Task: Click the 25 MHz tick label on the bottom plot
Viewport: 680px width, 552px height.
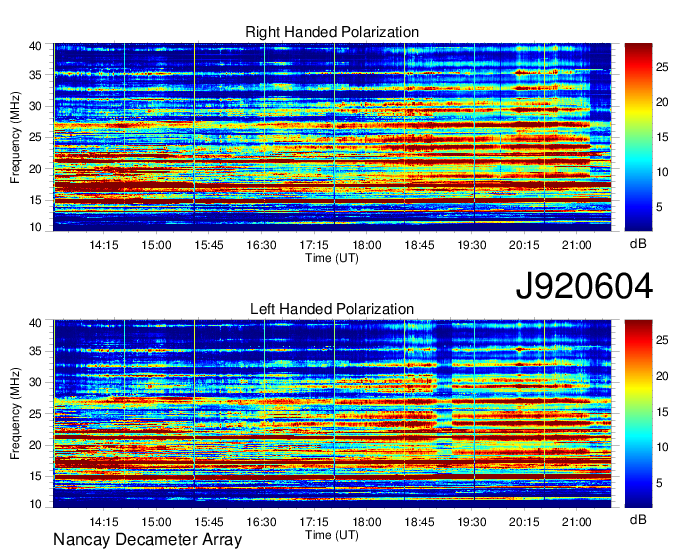Action: pyautogui.click(x=35, y=414)
